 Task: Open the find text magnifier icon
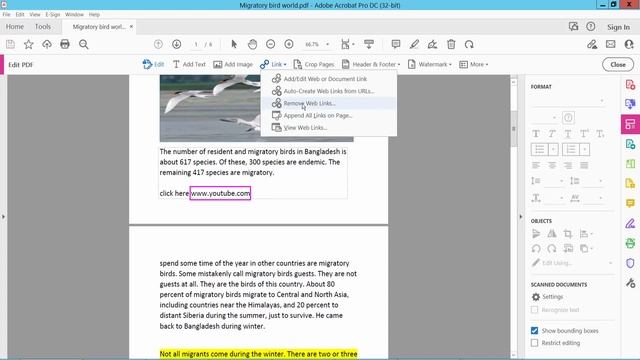(84, 44)
